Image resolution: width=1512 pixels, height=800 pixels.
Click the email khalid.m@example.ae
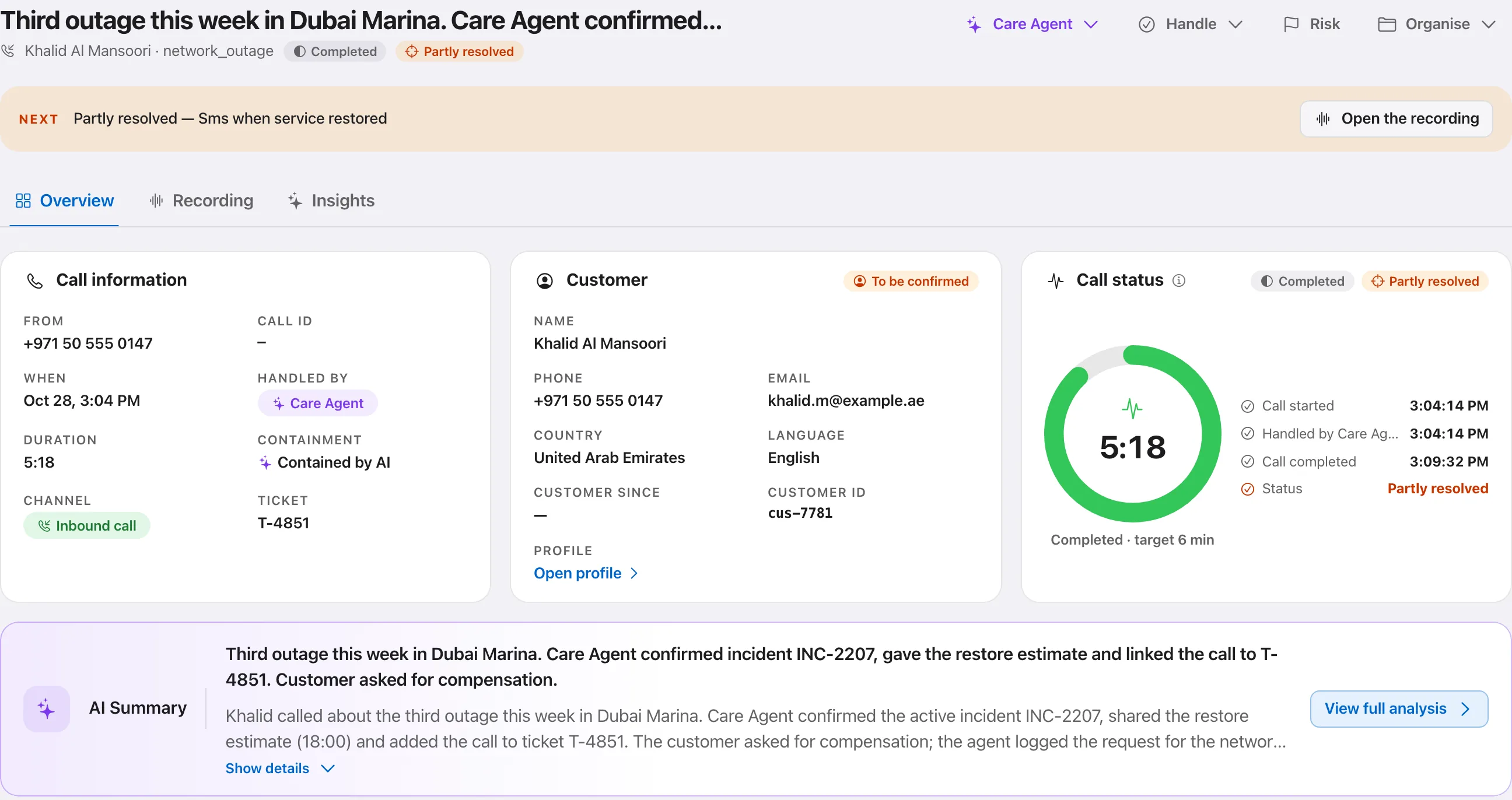click(x=846, y=401)
